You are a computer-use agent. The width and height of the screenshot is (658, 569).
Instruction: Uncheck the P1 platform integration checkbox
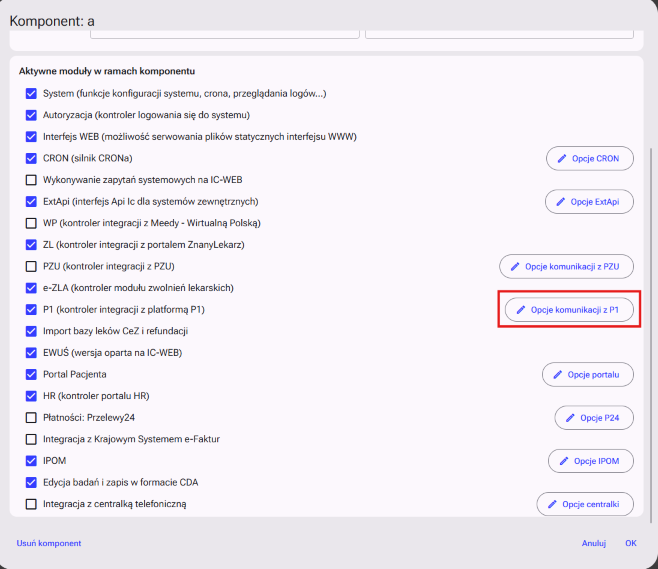tap(31, 309)
